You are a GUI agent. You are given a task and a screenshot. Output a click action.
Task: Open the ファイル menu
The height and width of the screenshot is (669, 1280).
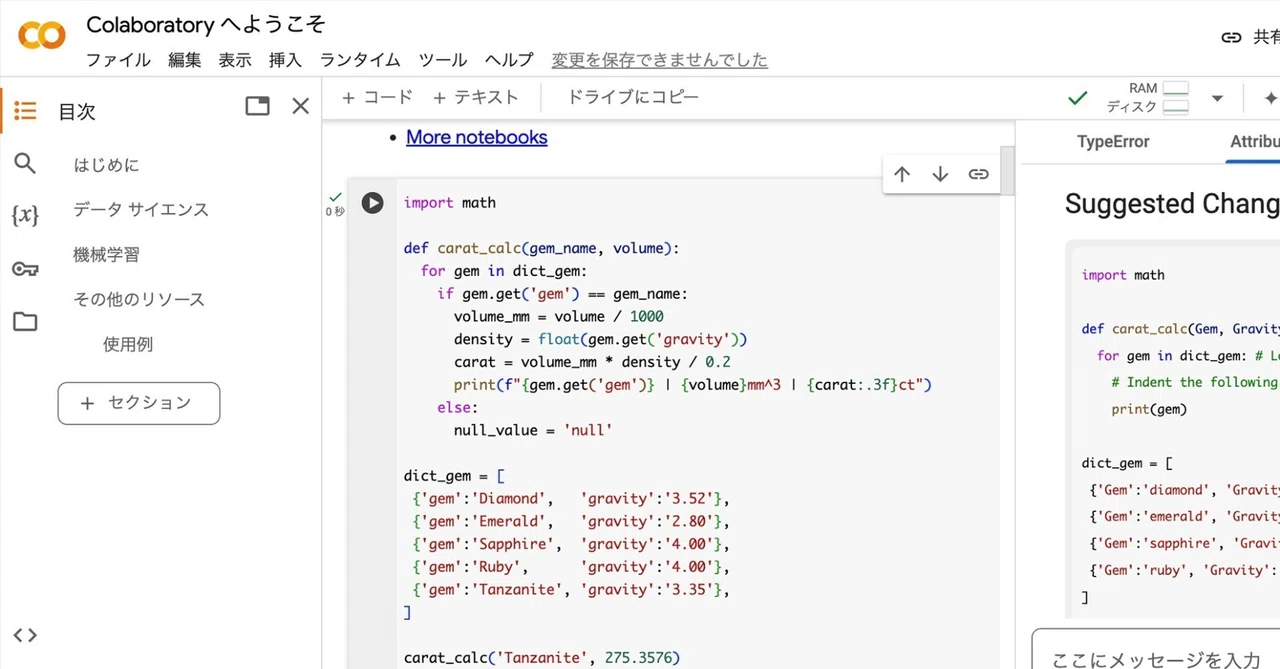118,60
